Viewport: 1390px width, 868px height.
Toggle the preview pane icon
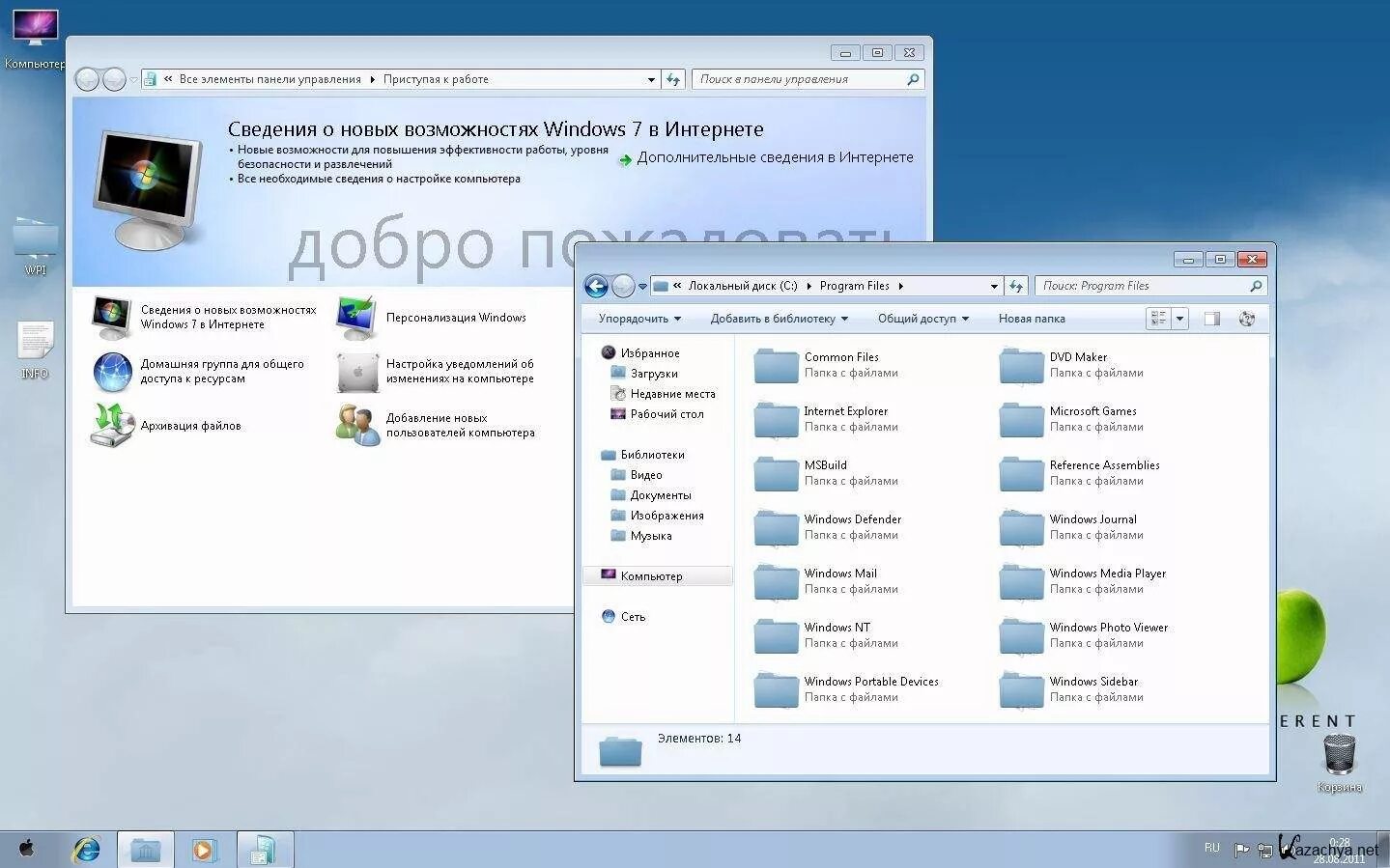coord(1211,319)
